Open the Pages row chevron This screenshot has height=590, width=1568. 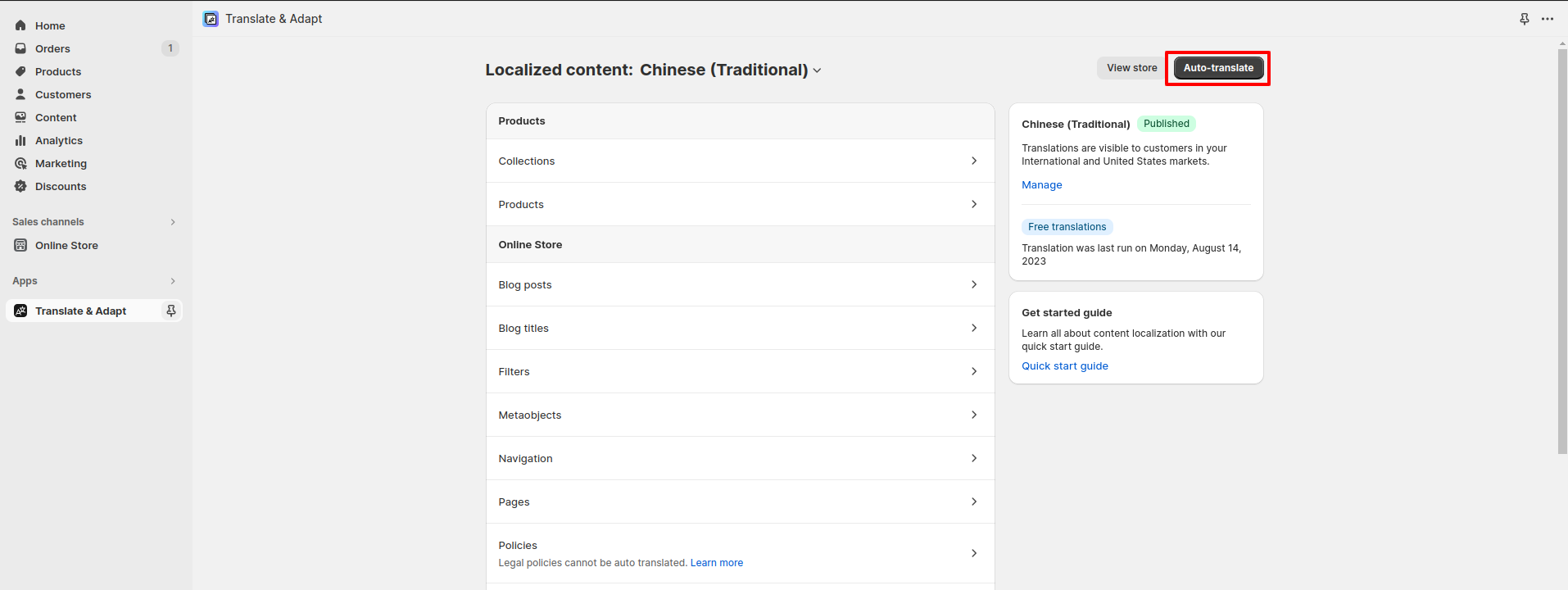pyautogui.click(x=974, y=501)
